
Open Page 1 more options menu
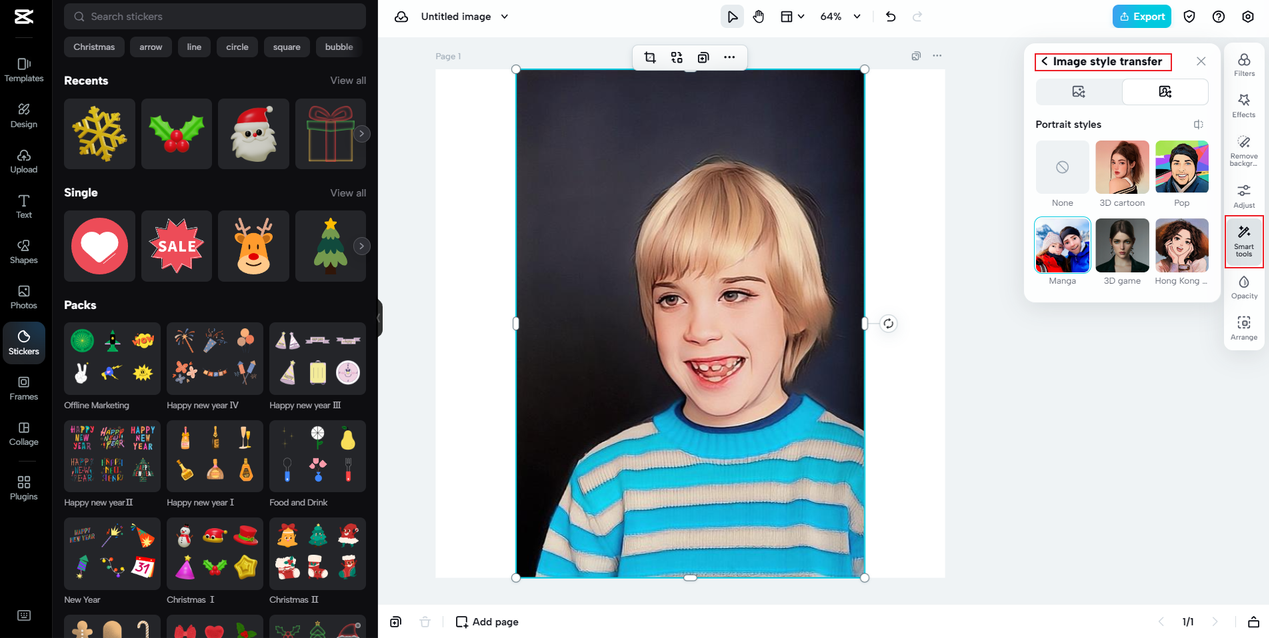pyautogui.click(x=937, y=56)
